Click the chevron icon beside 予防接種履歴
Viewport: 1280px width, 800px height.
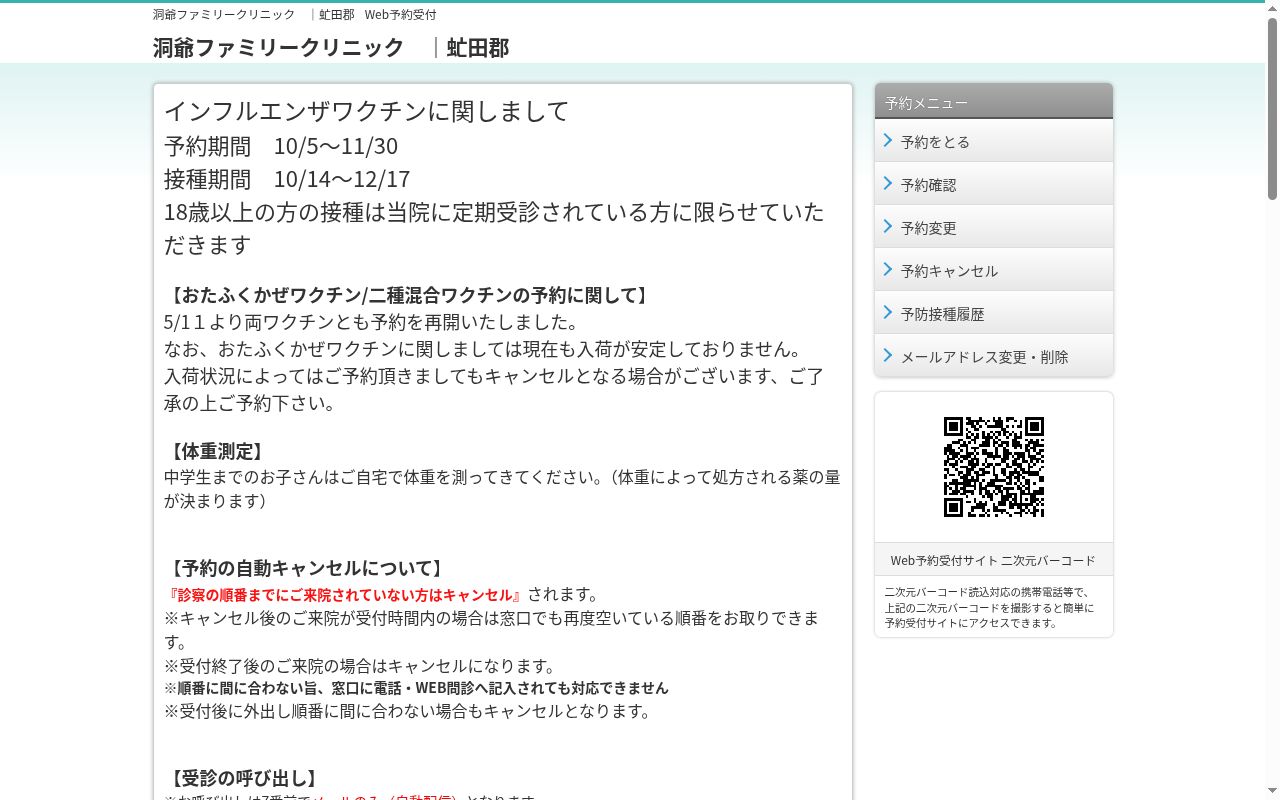(887, 312)
